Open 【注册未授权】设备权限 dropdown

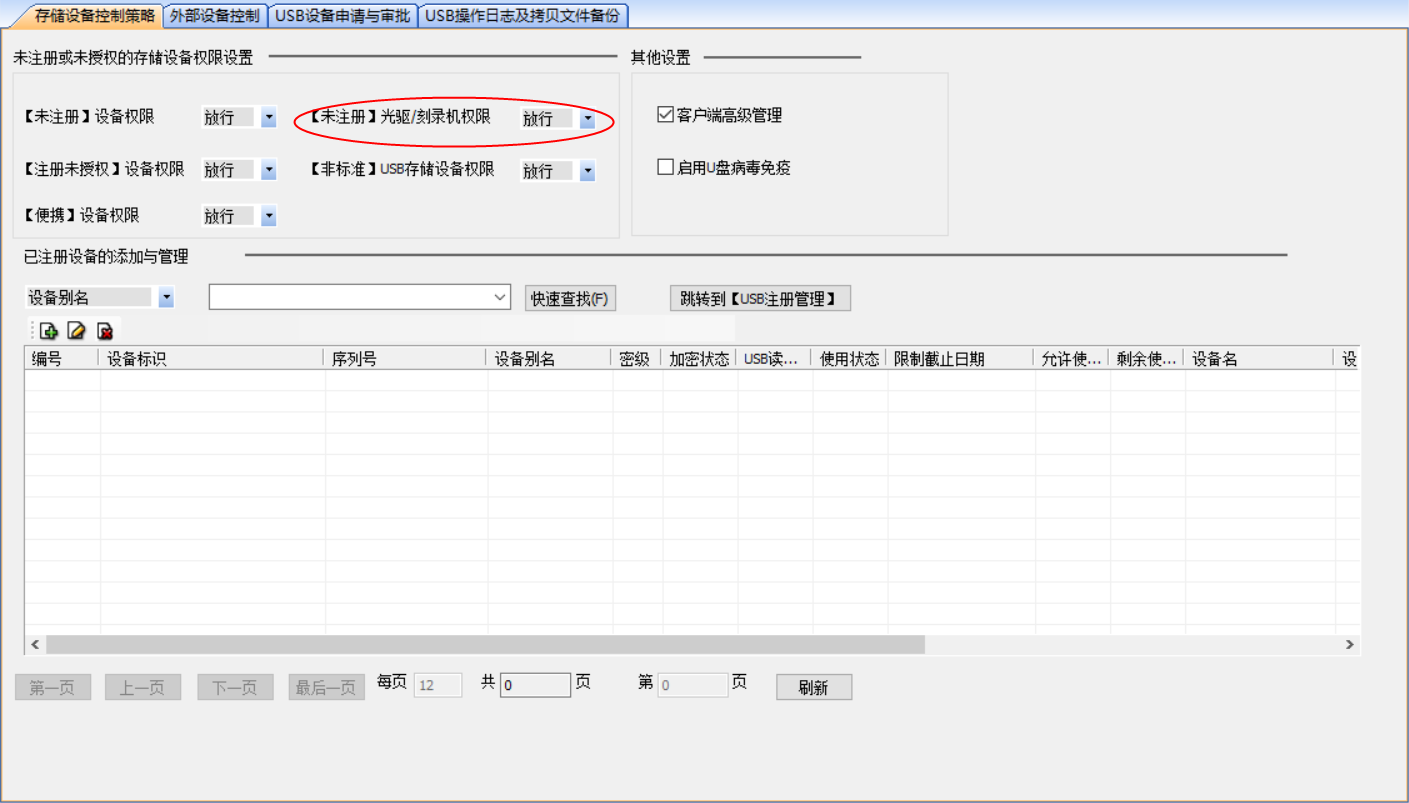pos(268,170)
